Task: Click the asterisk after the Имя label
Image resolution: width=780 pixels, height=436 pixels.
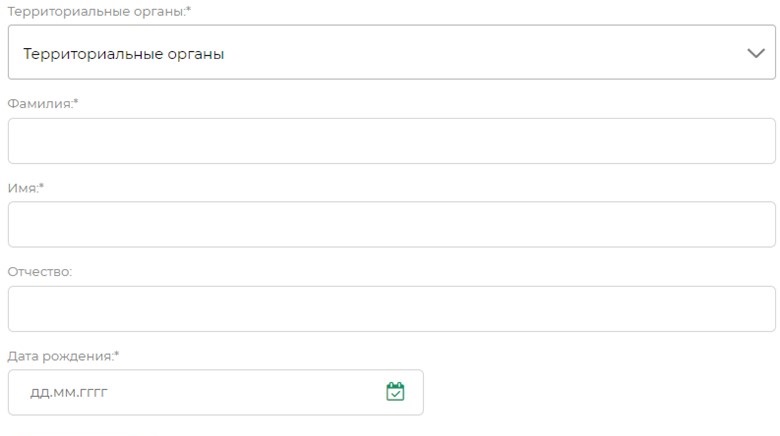Action: pyautogui.click(x=41, y=185)
